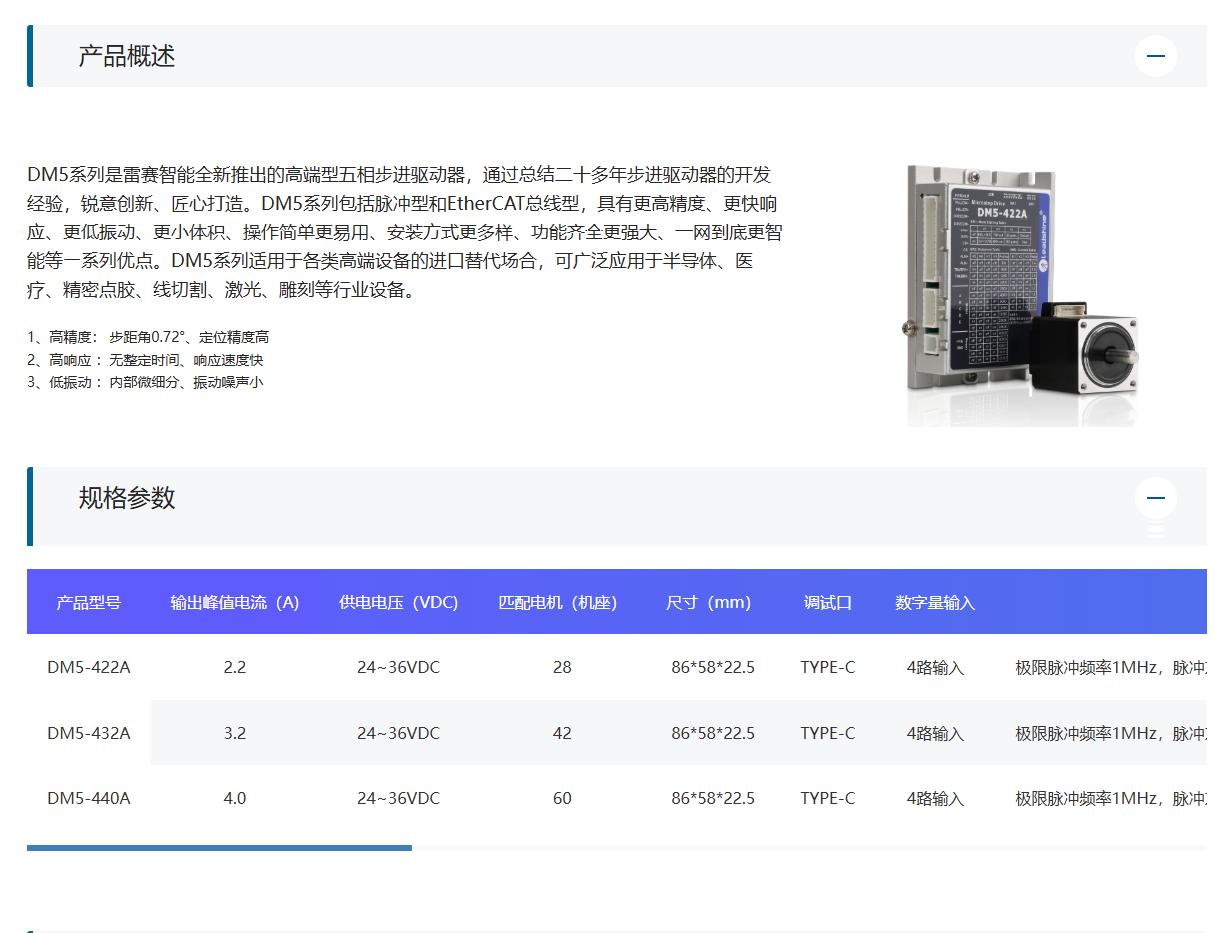Click the horizontal scrollbar below the spec table
Screen dimensions: 1227x933
pyautogui.click(x=219, y=847)
